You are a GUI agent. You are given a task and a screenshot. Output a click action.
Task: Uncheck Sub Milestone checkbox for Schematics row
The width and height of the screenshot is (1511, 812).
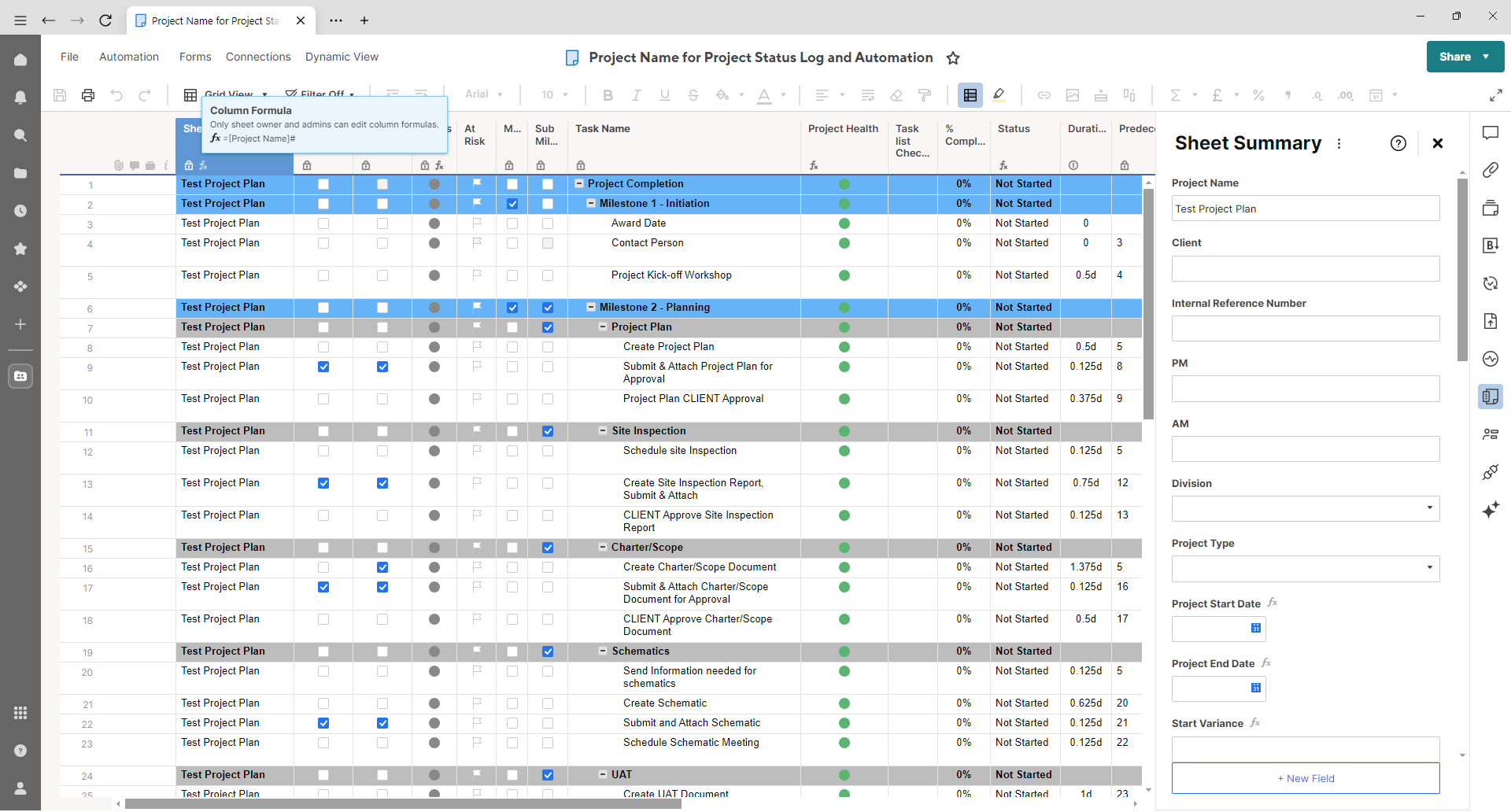click(x=548, y=651)
